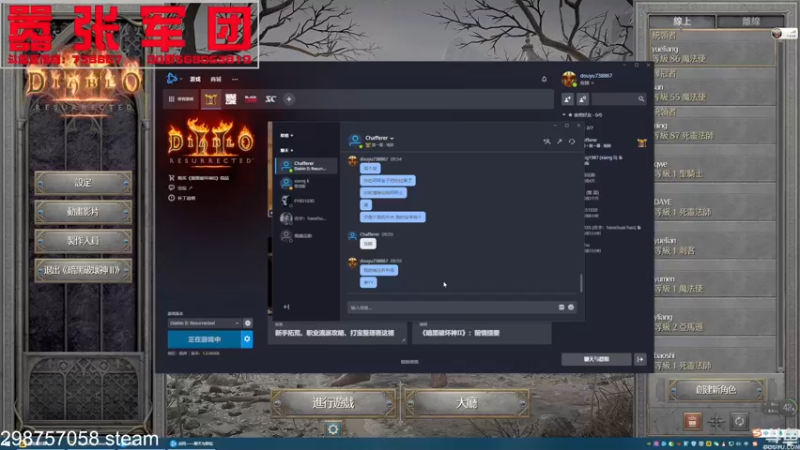Screen dimensions: 800x450
Task: Open the newbie guide news card
Action: [x=337, y=332]
